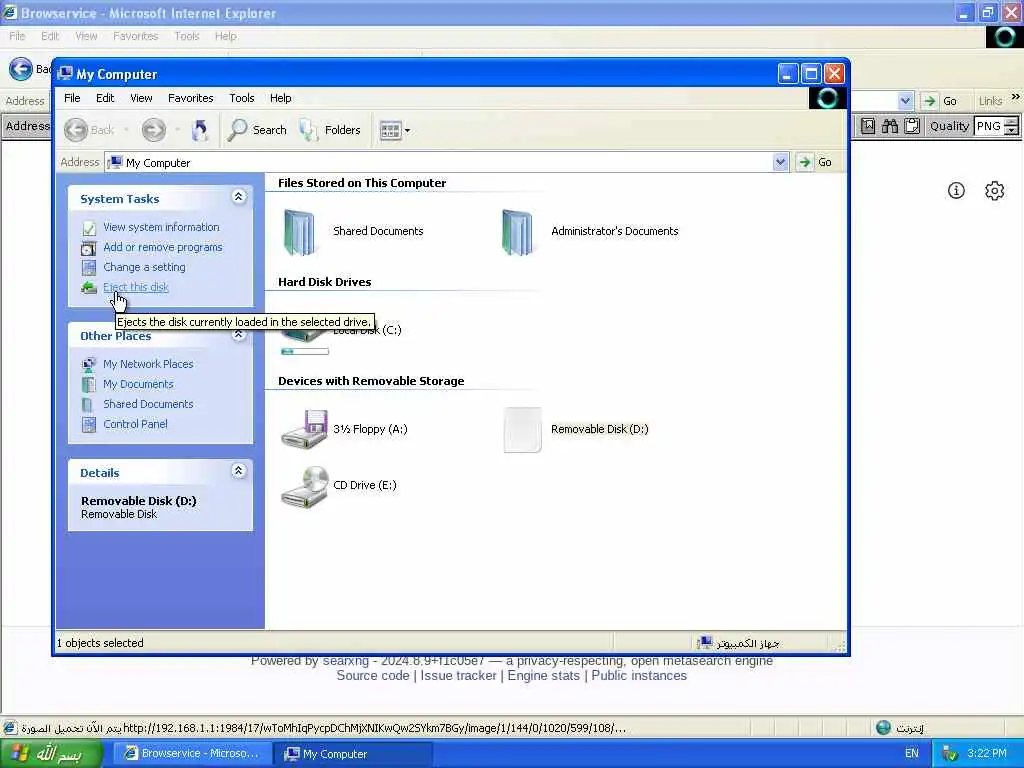The width and height of the screenshot is (1024, 768).
Task: Open My Network Places link
Action: [148, 364]
